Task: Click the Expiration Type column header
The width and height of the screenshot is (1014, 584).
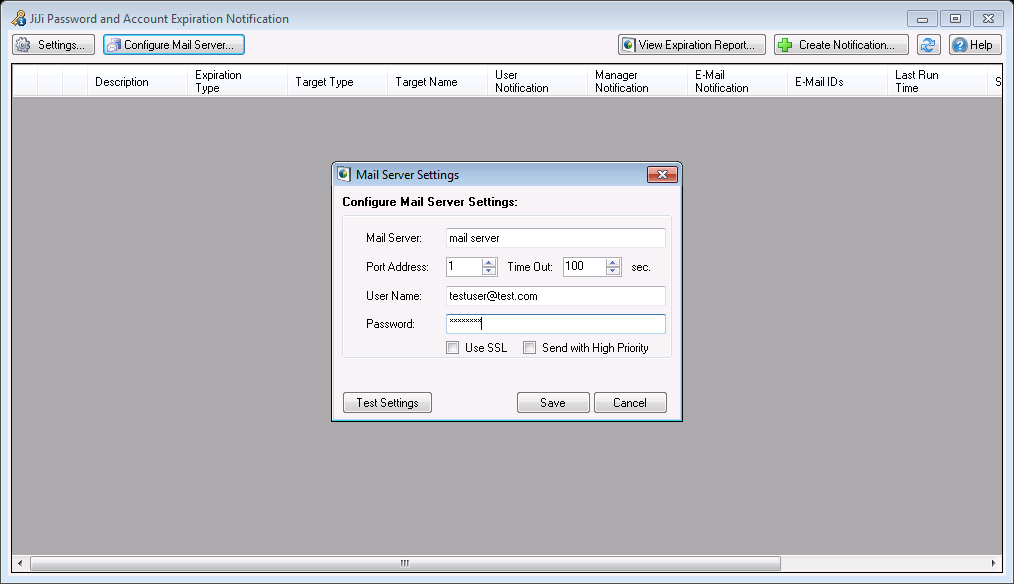Action: tap(237, 81)
